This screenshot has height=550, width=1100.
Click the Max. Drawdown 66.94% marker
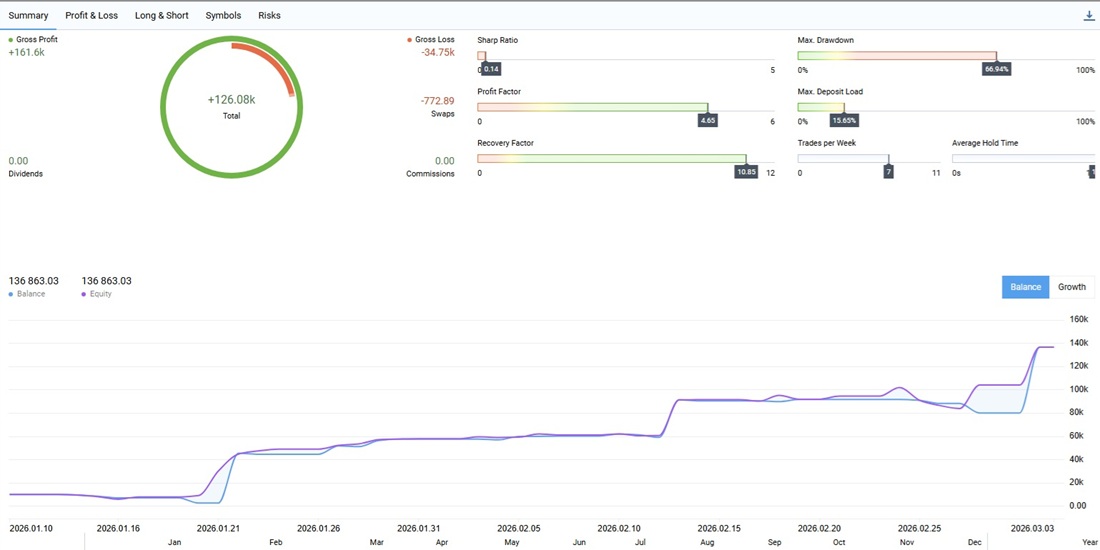(x=996, y=69)
